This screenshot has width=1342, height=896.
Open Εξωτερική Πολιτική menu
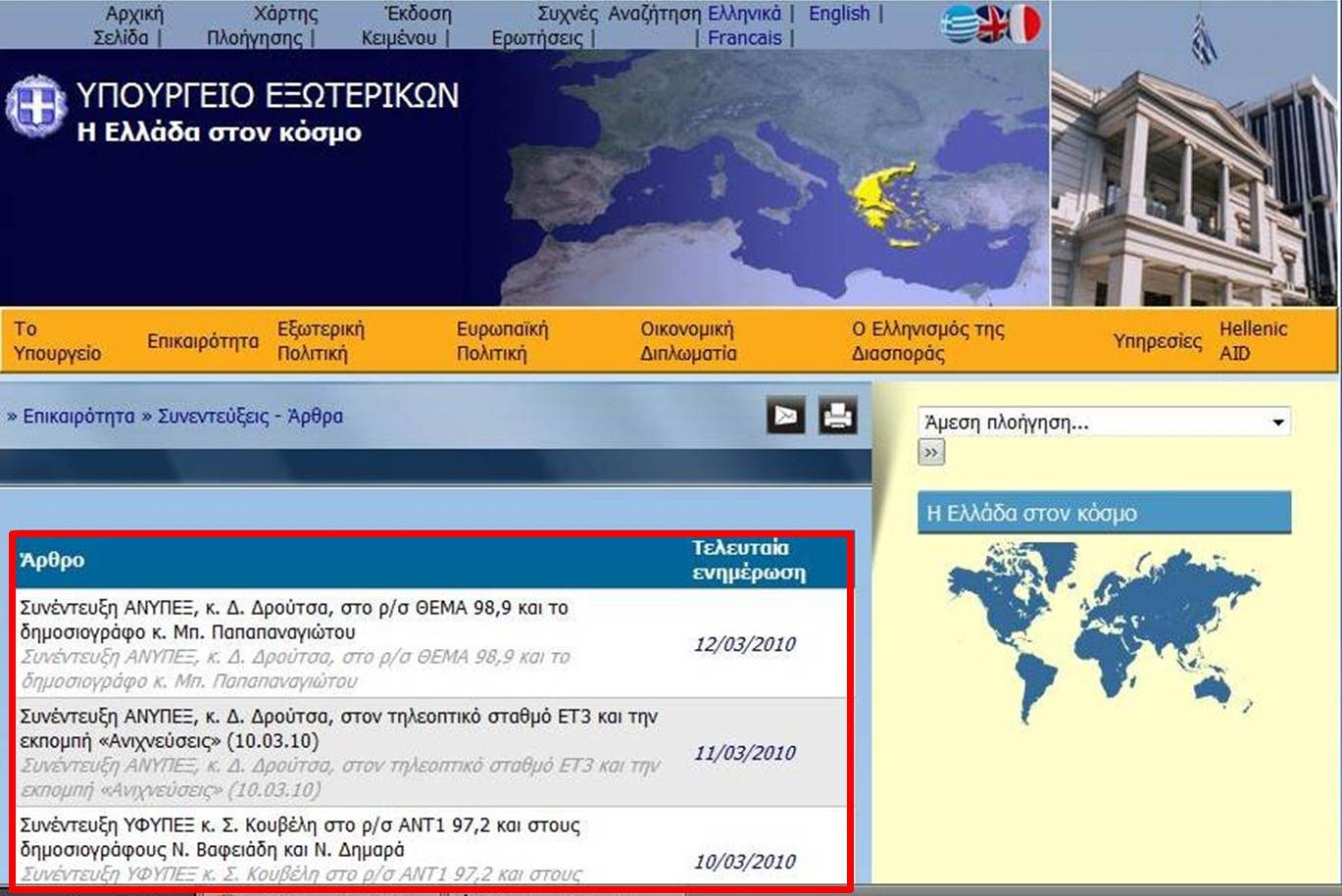click(x=321, y=341)
